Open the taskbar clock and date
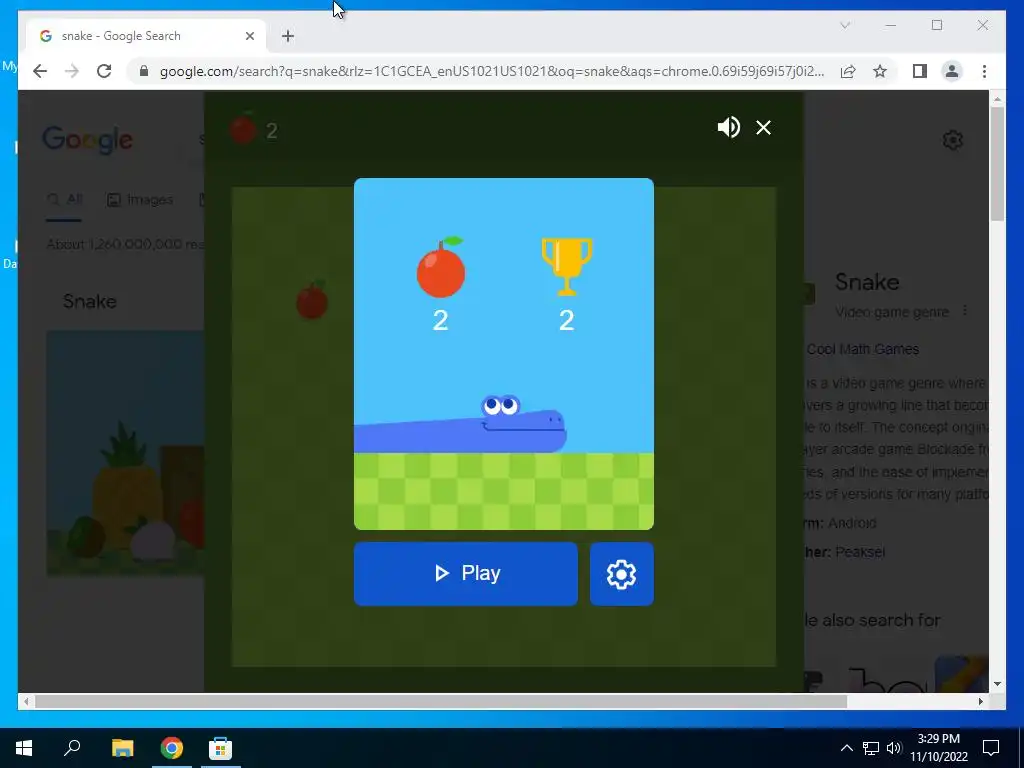The width and height of the screenshot is (1024, 768). (x=938, y=748)
